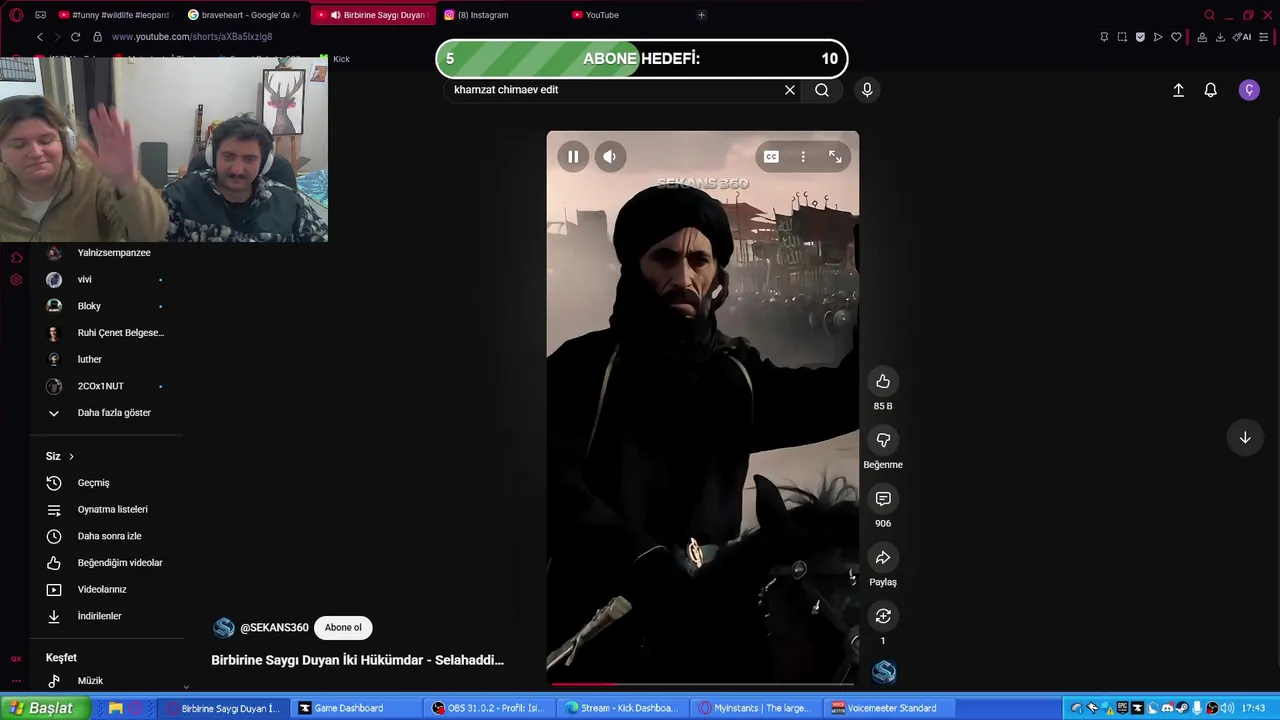Open the Opera AI assistant icon
Screen dimensions: 1280x720
(1242, 37)
